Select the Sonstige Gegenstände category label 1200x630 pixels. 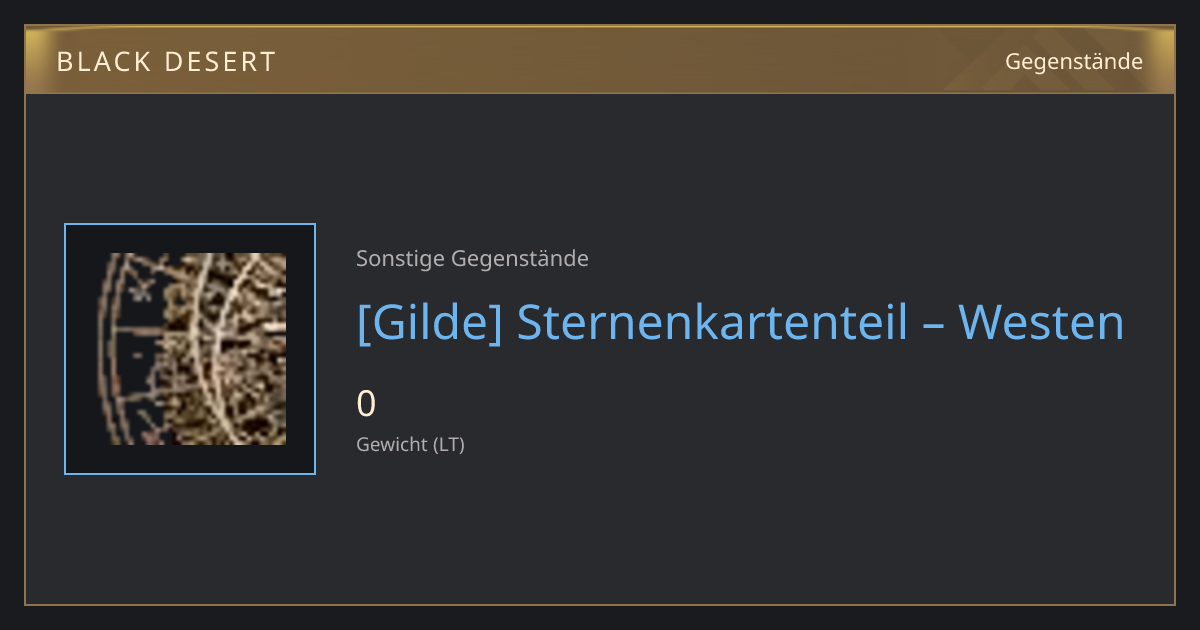point(472,259)
